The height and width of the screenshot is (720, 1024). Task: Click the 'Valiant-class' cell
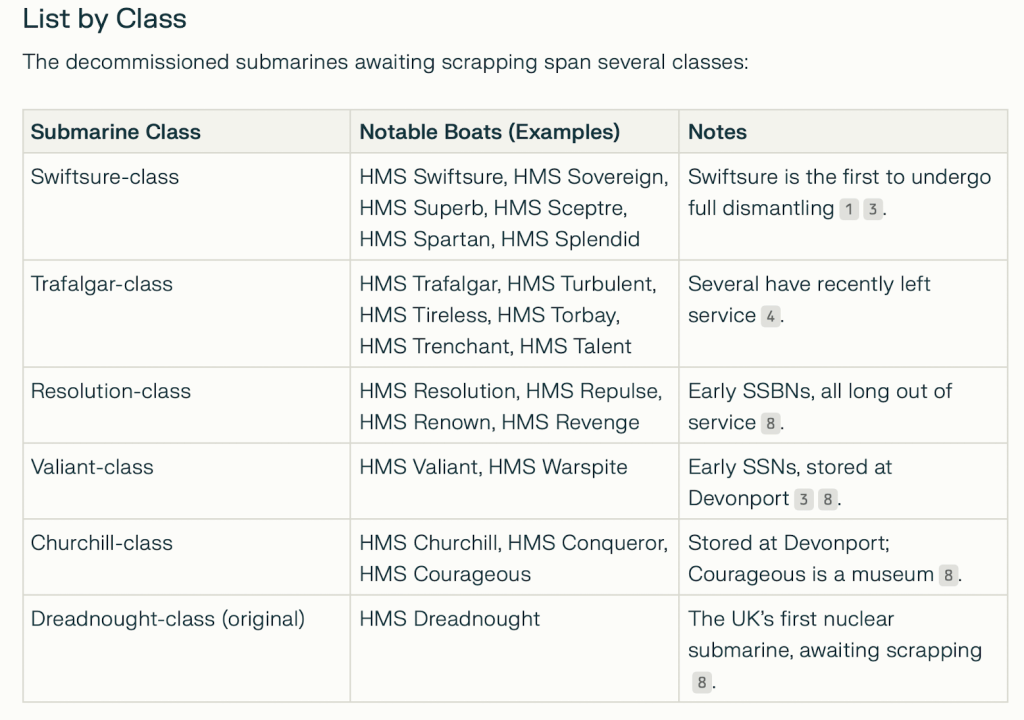coord(92,467)
